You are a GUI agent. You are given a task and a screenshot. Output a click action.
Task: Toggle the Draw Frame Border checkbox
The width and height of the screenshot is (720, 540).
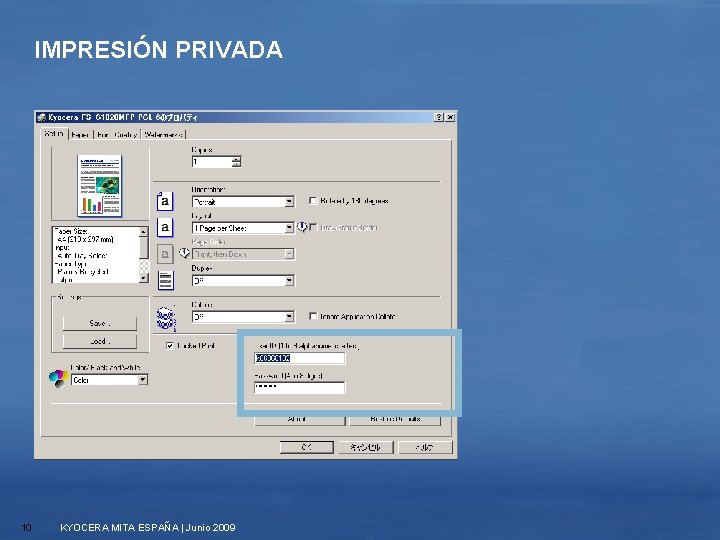point(313,227)
